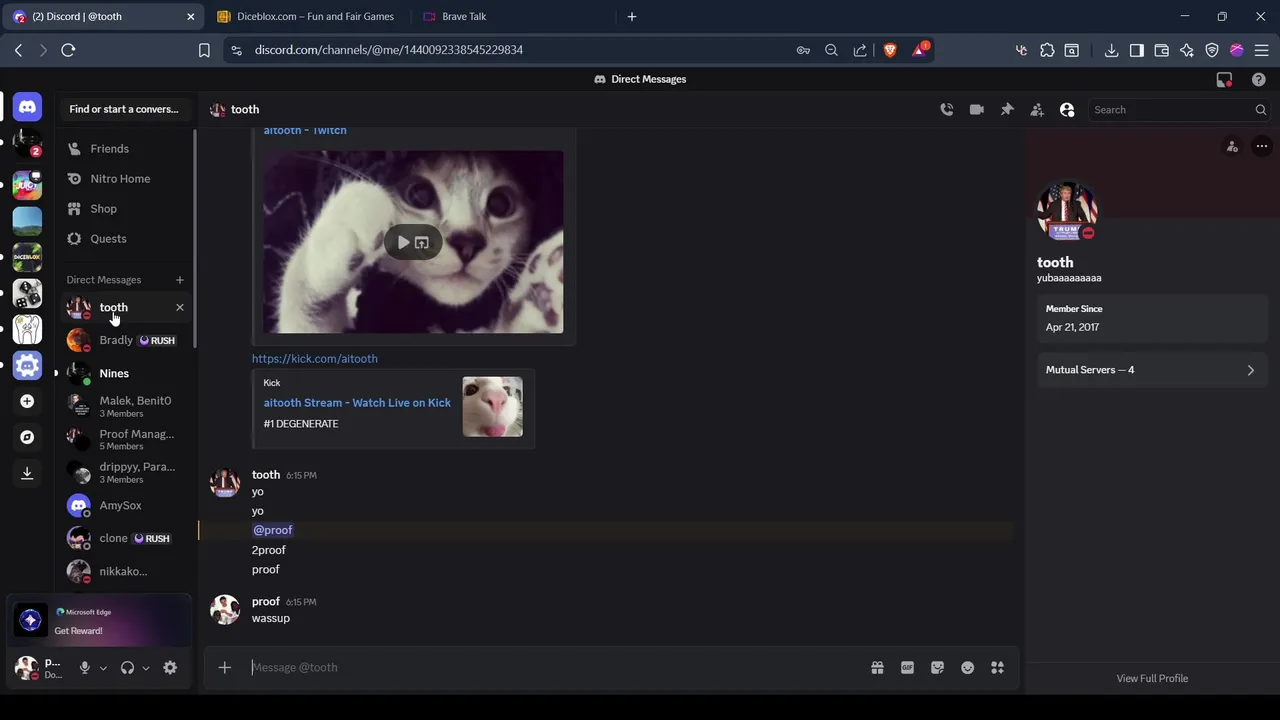Image resolution: width=1280 pixels, height=720 pixels.
Task: Open the Apps launcher icon
Action: coord(997,668)
